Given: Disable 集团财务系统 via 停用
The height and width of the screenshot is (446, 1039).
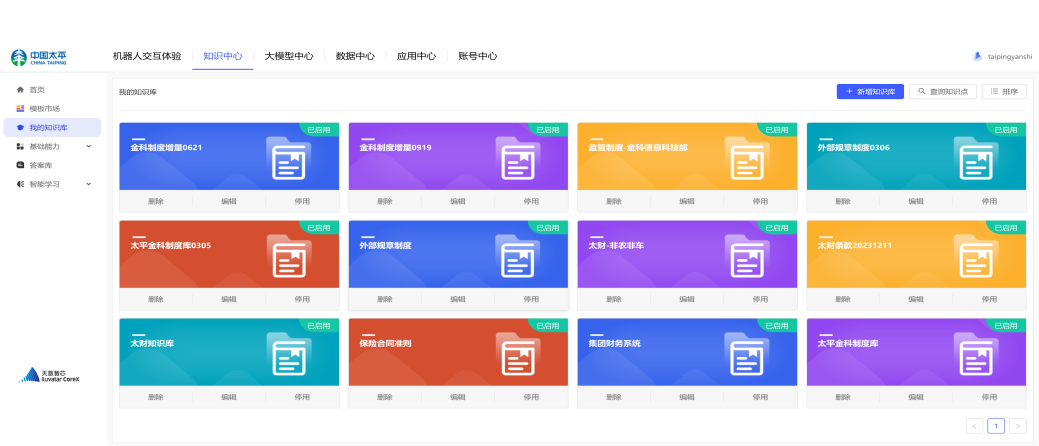Looking at the screenshot, I should pos(760,397).
